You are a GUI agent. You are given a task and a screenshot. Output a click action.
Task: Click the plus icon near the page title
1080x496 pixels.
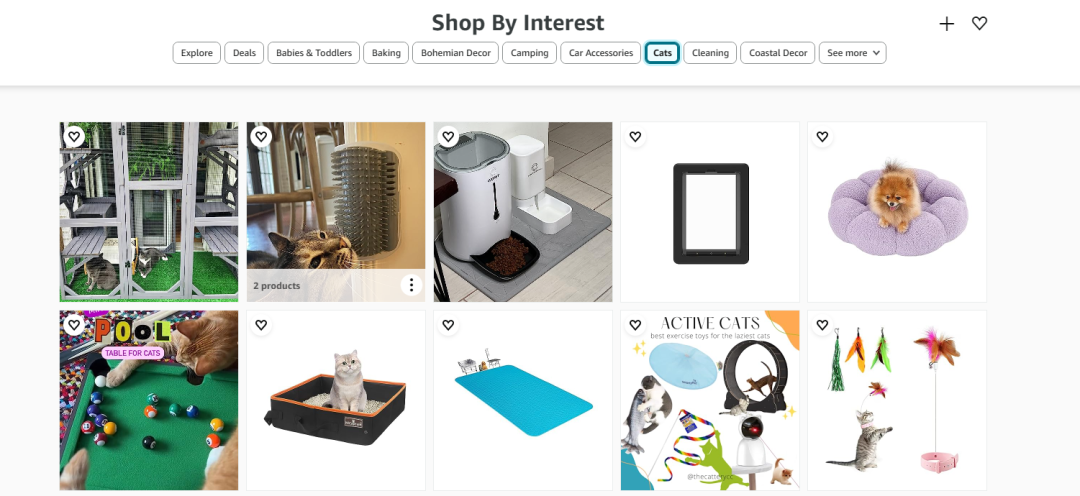pyautogui.click(x=946, y=24)
